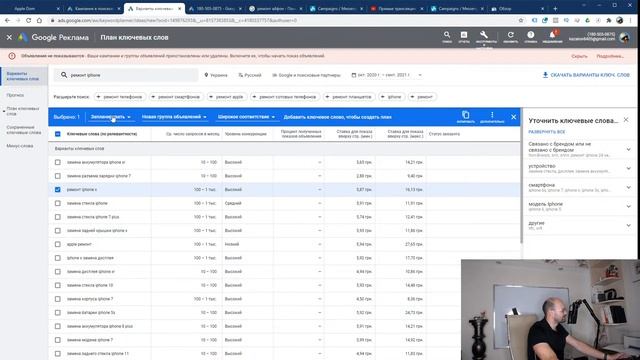
Task: Open the 'Новая группа объявлений' dropdown
Action: click(x=174, y=117)
